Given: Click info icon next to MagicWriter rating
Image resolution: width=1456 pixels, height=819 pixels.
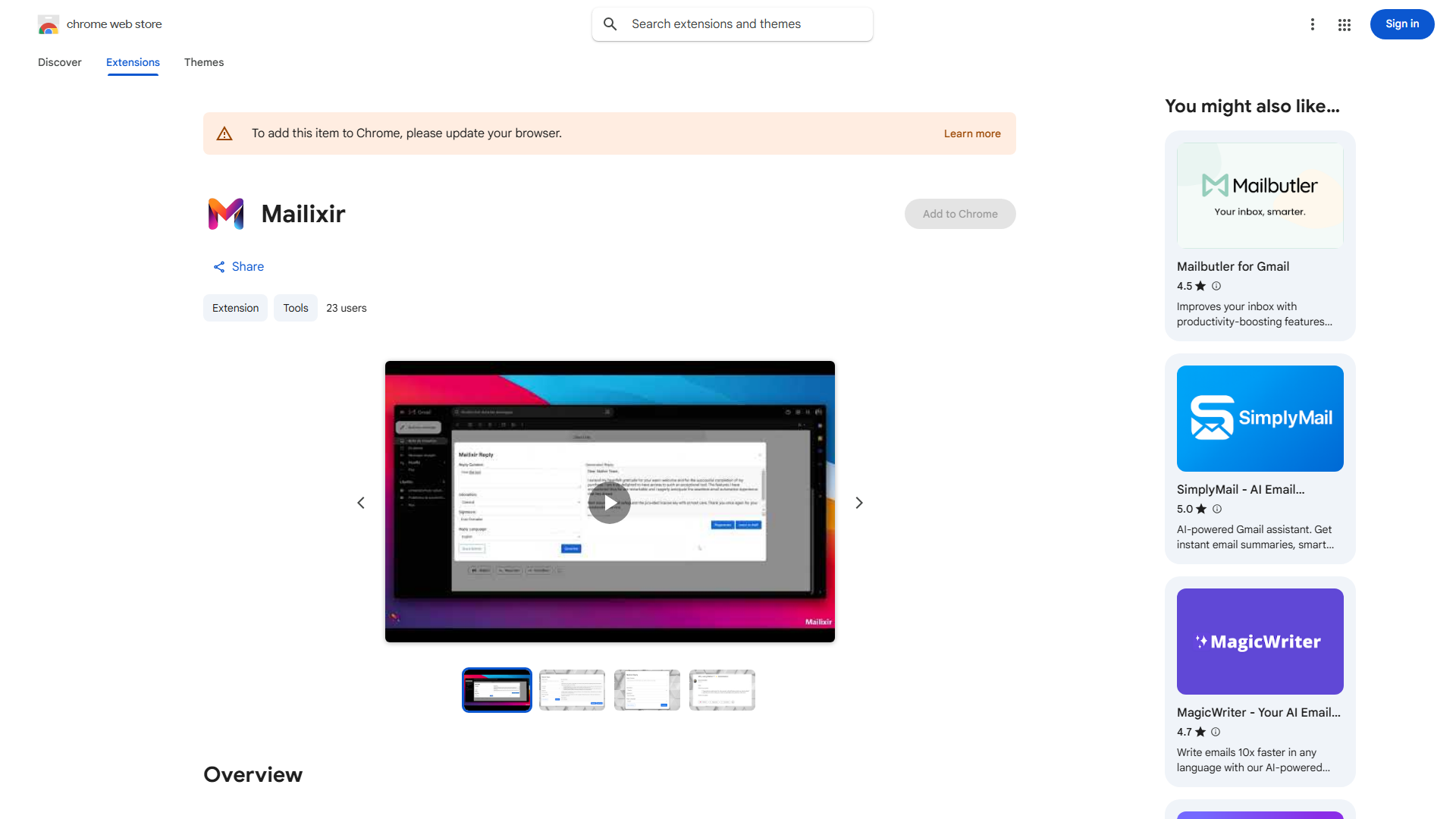Looking at the screenshot, I should pyautogui.click(x=1216, y=732).
